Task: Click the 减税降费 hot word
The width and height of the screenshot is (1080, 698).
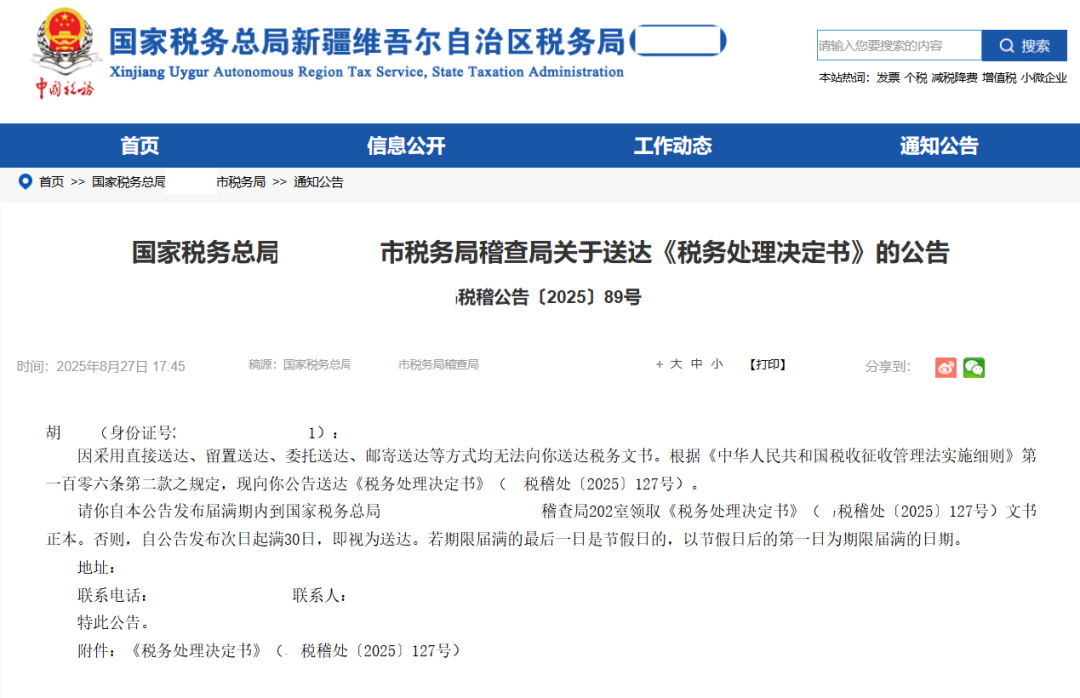Action: [x=956, y=74]
